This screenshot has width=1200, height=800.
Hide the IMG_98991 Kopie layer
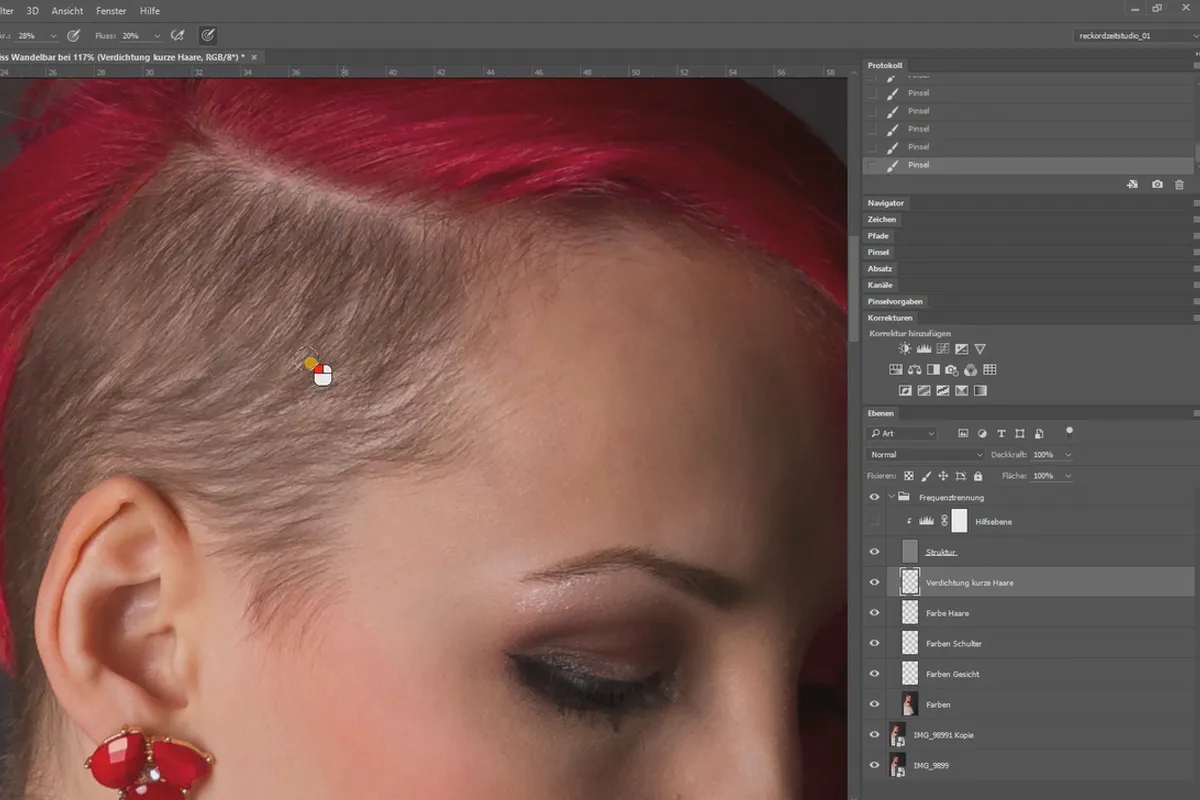pyautogui.click(x=875, y=735)
